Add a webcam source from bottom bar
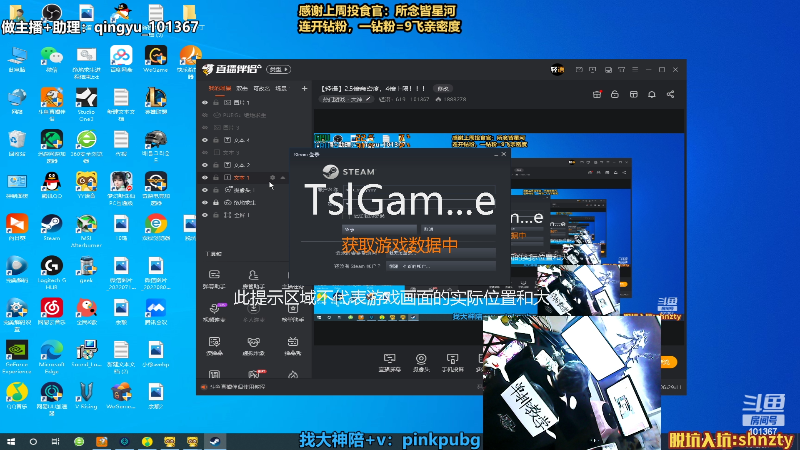The image size is (800, 450). [x=421, y=362]
